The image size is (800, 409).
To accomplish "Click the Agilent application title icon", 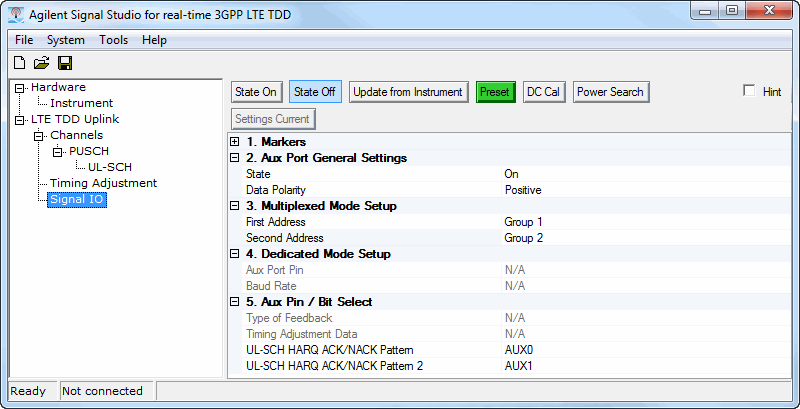I will coord(16,14).
